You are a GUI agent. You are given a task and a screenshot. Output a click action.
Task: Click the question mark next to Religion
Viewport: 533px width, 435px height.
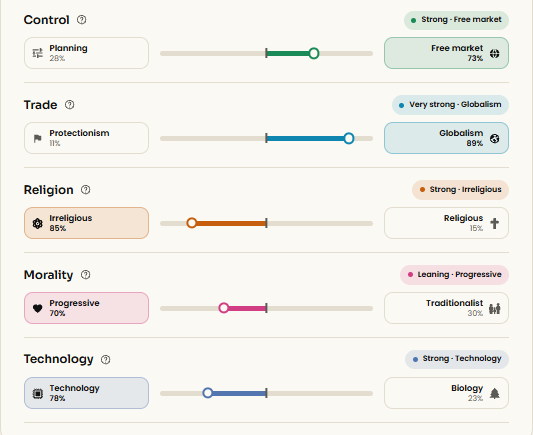point(86,190)
